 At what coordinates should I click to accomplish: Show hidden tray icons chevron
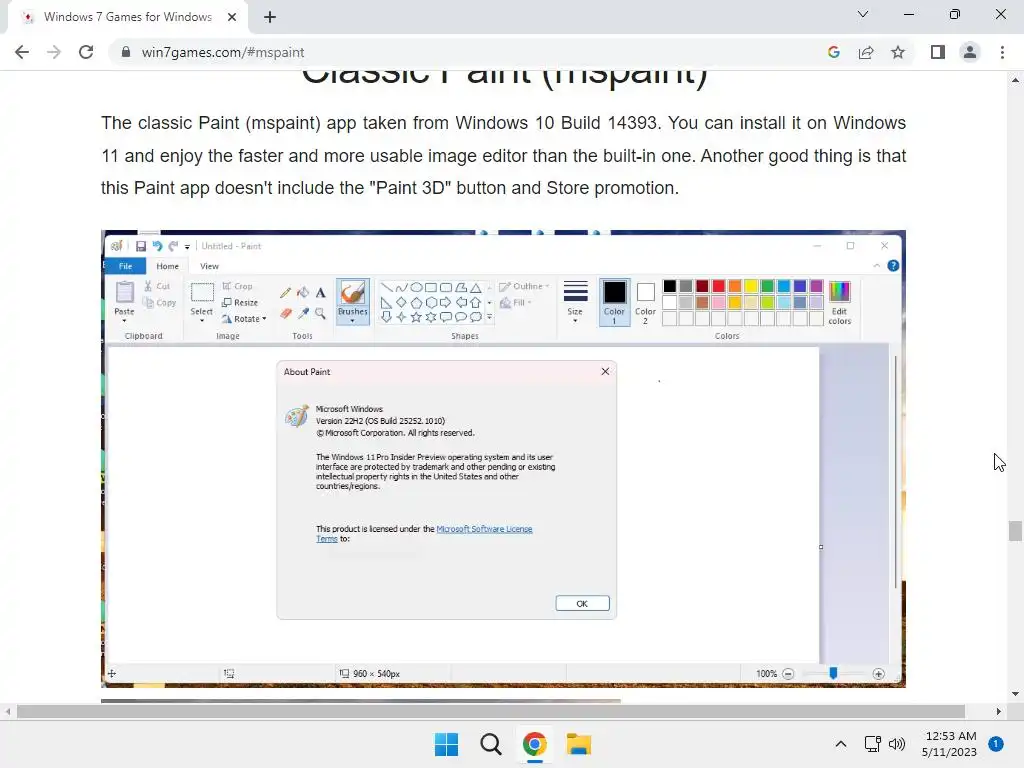[840, 744]
